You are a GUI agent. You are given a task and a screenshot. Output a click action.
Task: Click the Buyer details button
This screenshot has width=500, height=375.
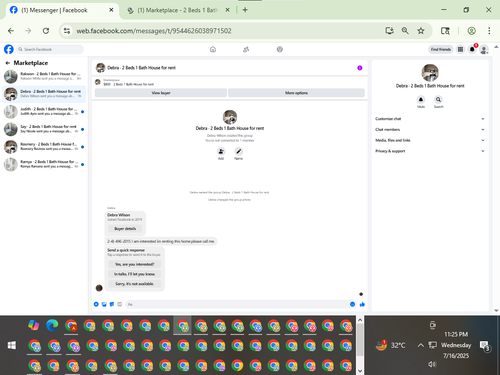click(x=125, y=229)
